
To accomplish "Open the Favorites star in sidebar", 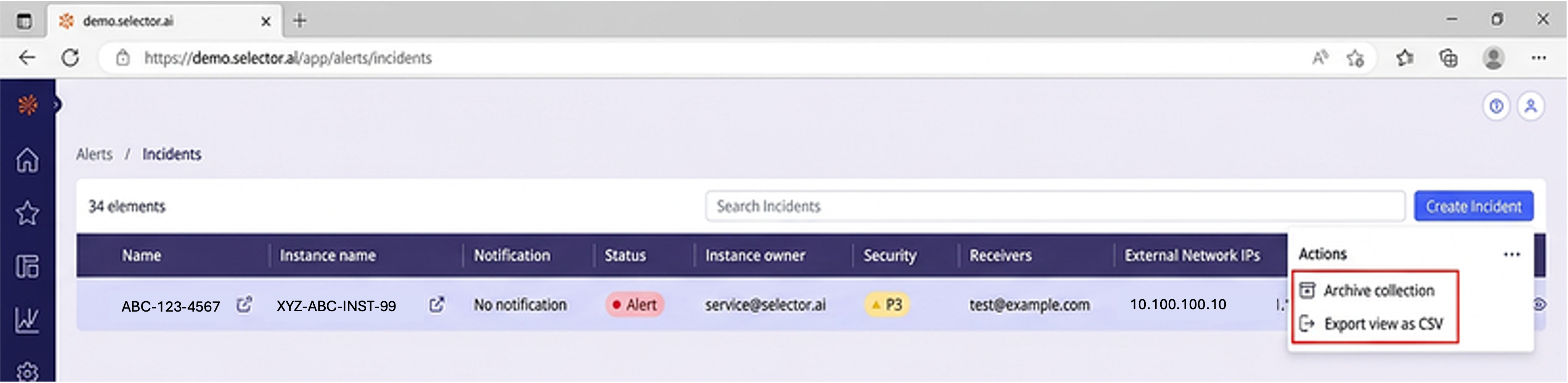I will coord(27,213).
